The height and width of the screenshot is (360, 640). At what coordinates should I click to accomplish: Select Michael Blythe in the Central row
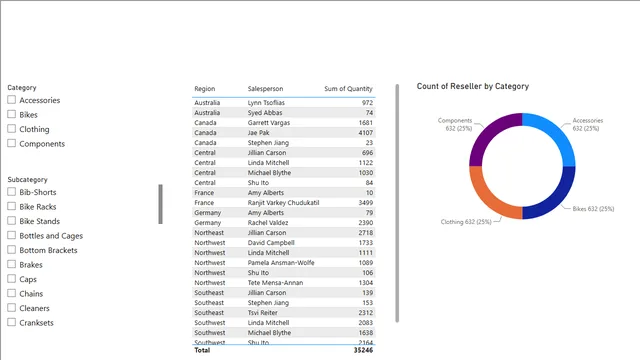tap(269, 173)
